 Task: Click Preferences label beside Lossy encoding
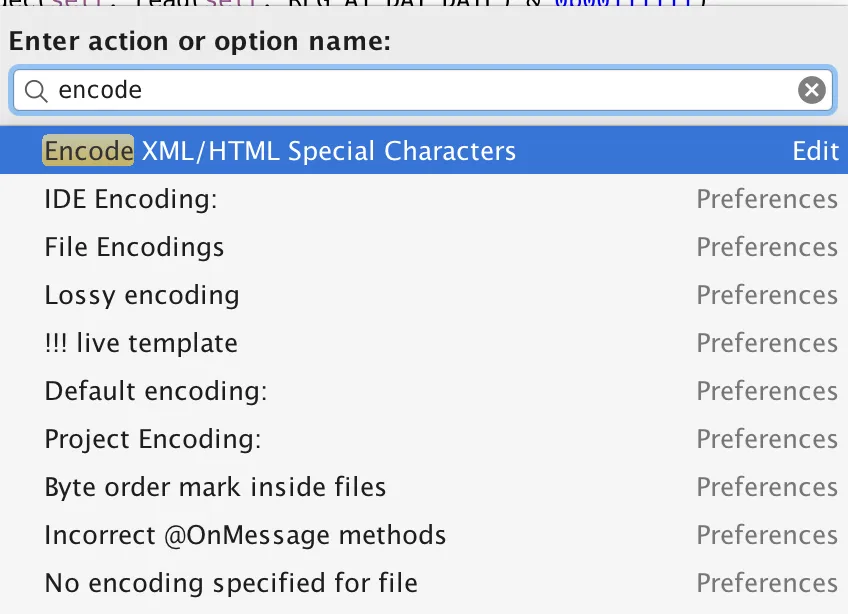click(x=767, y=295)
